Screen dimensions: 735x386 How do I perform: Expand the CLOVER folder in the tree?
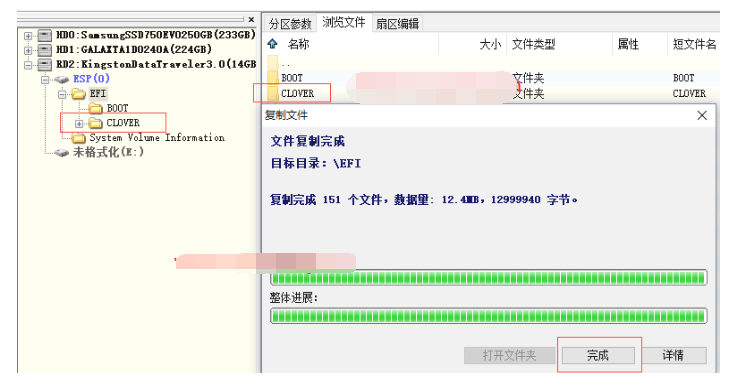(79, 124)
